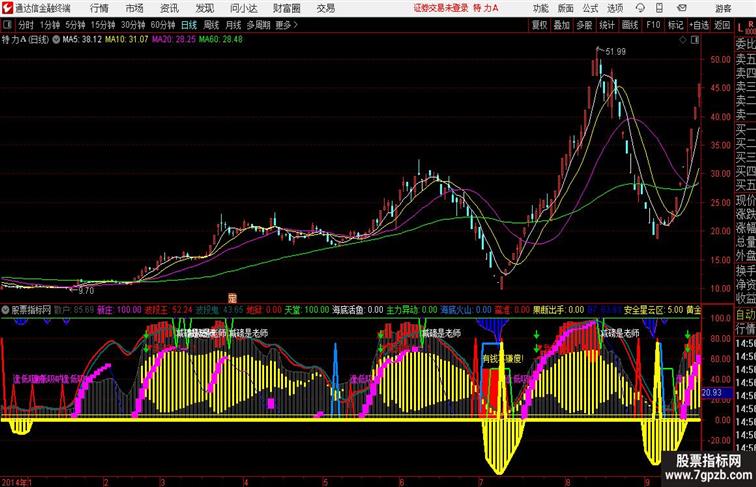
Task: Switch to 5分钟 chart period
Action: click(75, 25)
